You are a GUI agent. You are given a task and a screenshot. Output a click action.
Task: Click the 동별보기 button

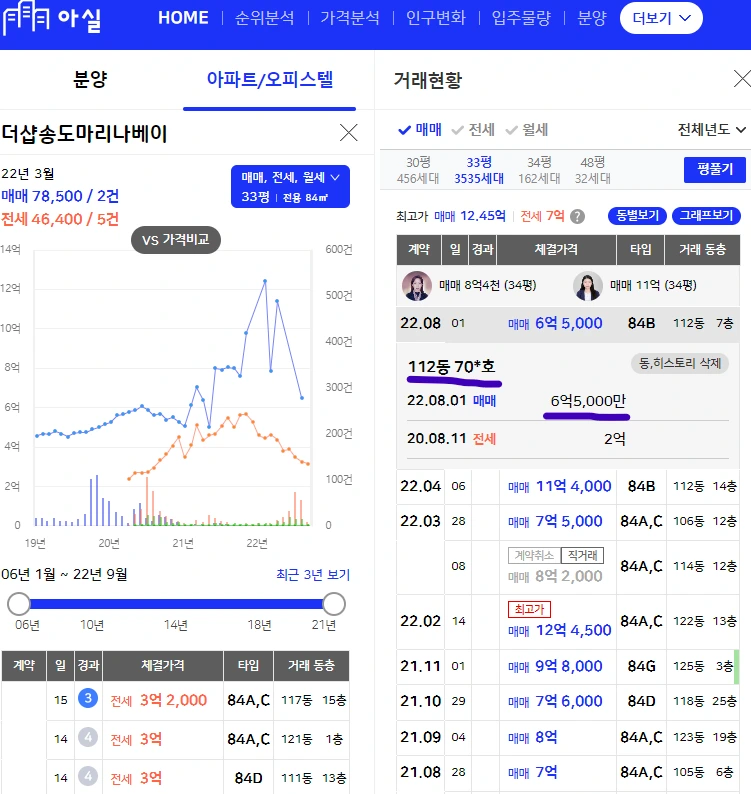(x=637, y=216)
